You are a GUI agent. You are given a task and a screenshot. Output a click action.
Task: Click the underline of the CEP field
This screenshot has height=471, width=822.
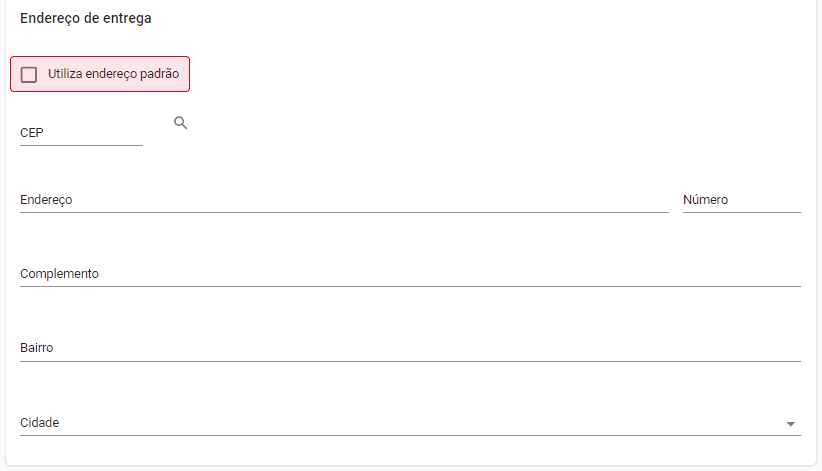[81, 145]
